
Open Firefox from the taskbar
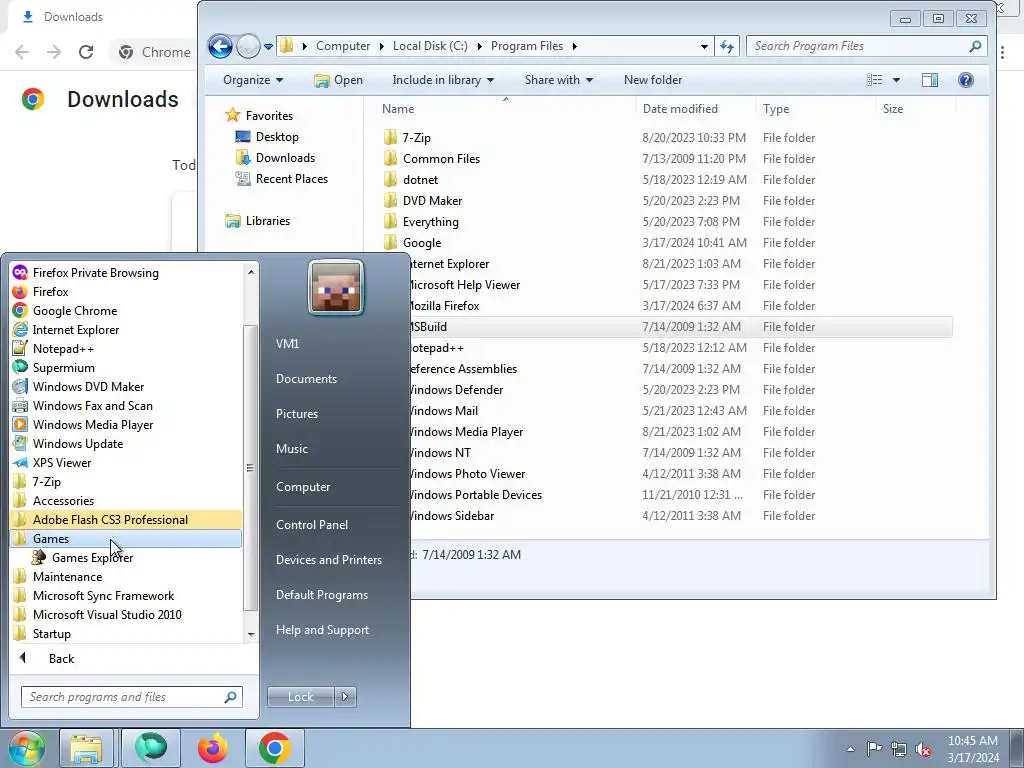[213, 748]
